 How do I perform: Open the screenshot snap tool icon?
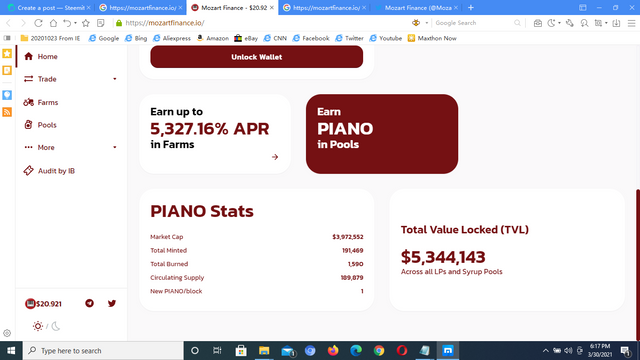click(x=598, y=23)
